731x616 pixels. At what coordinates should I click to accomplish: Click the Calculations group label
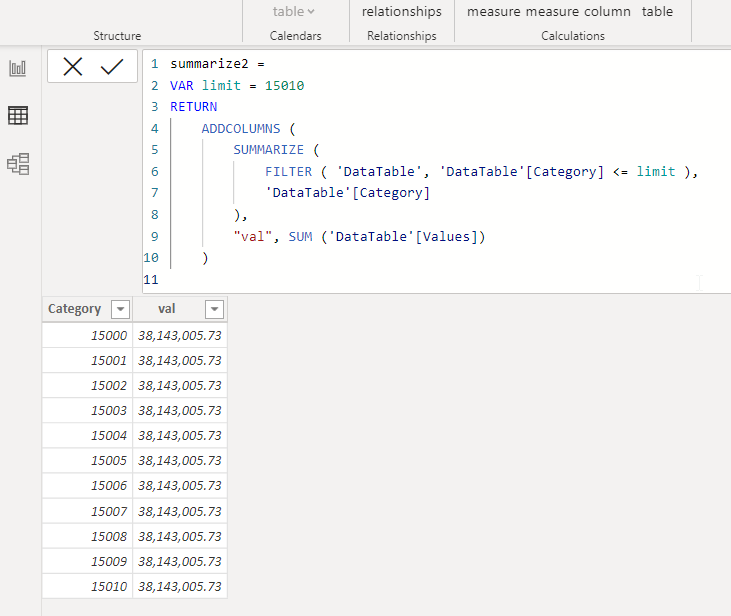573,36
